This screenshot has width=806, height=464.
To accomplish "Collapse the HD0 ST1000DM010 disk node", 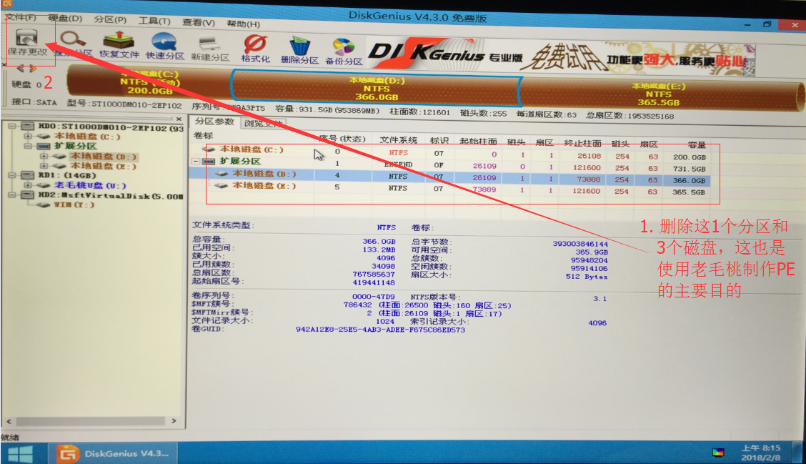I will [x=12, y=126].
